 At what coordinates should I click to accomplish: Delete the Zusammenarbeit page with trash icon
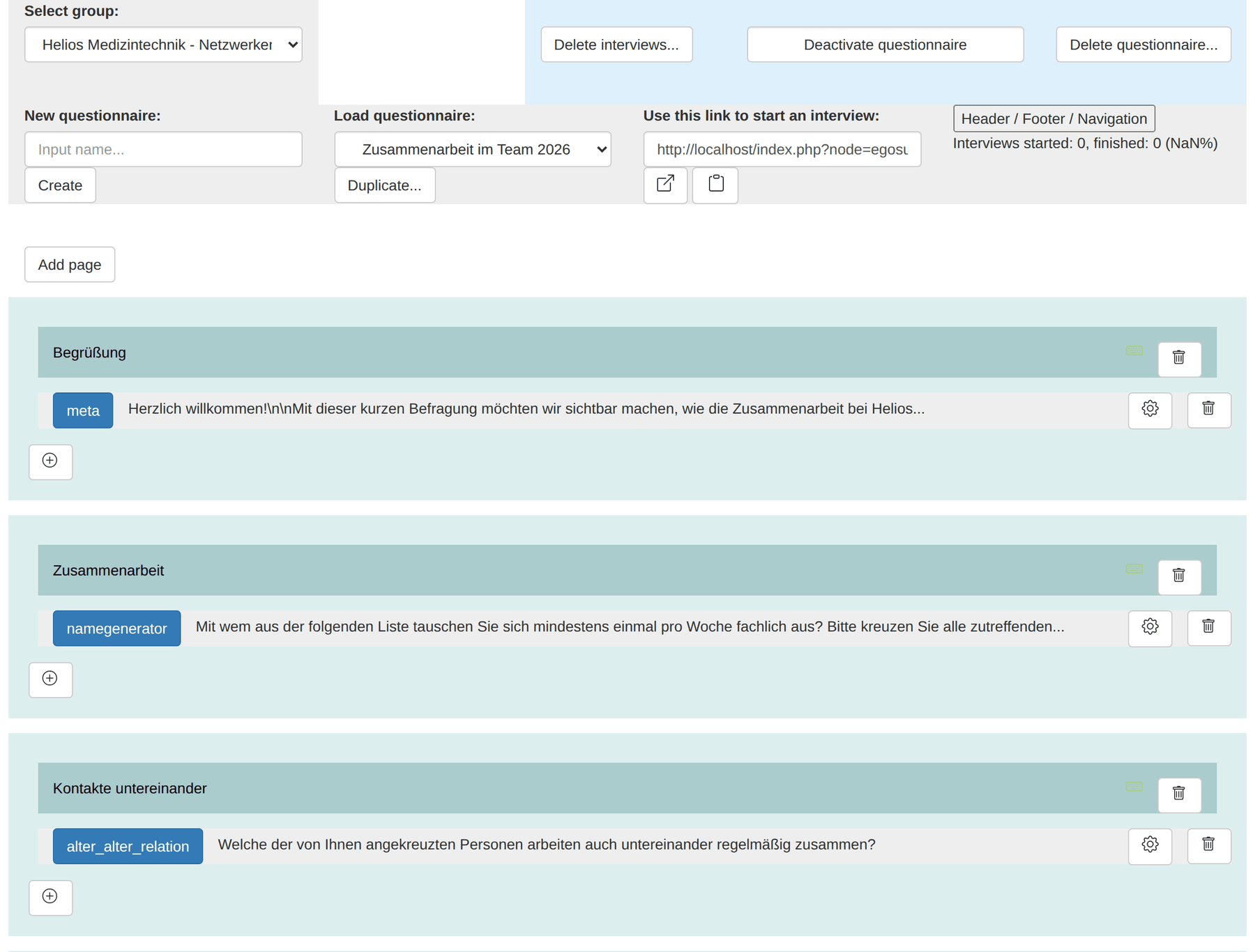click(x=1179, y=576)
